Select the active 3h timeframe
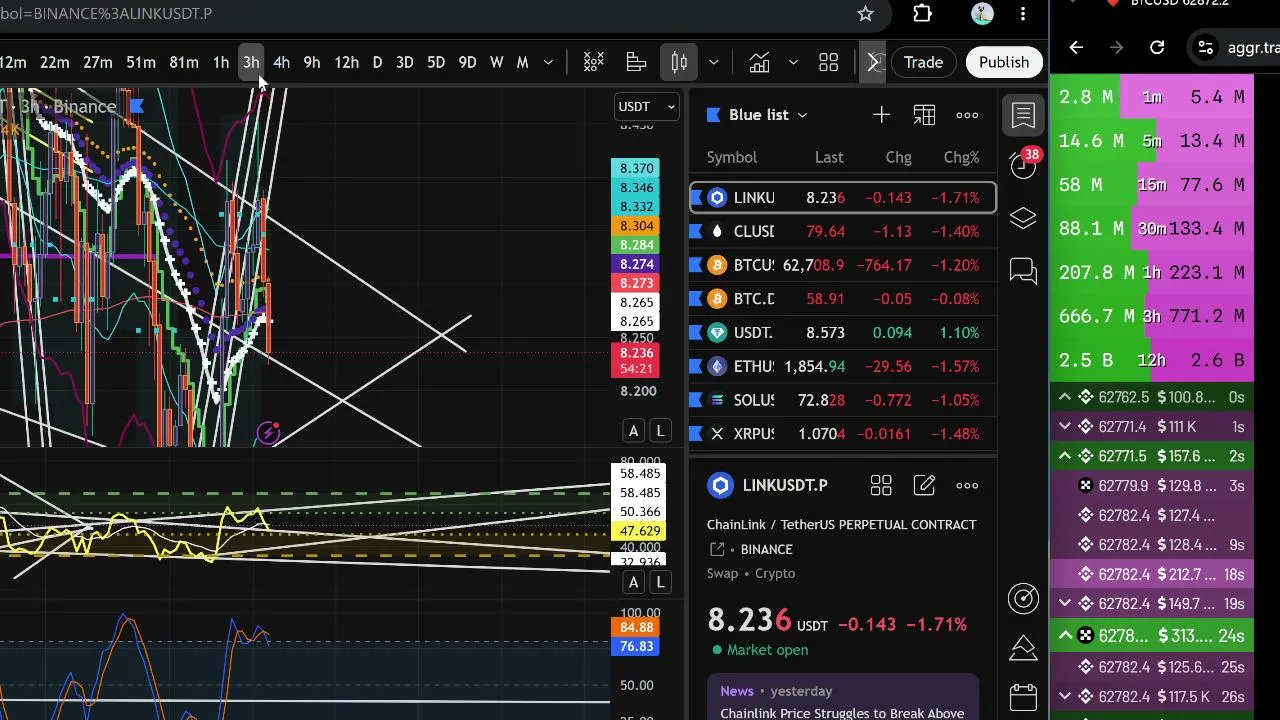This screenshot has height=720, width=1280. 251,63
